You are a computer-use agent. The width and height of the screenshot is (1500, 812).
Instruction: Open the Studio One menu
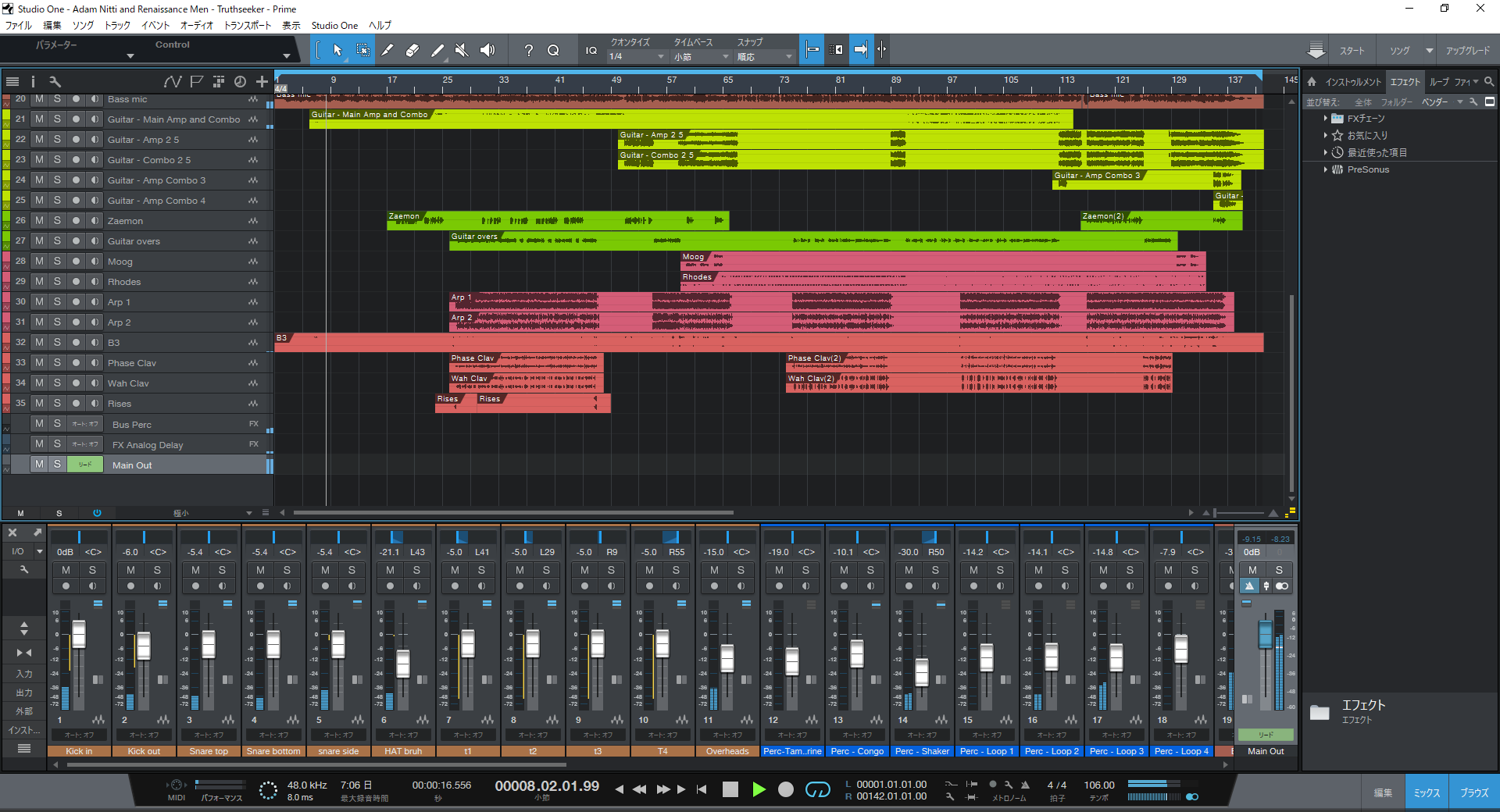(x=334, y=26)
